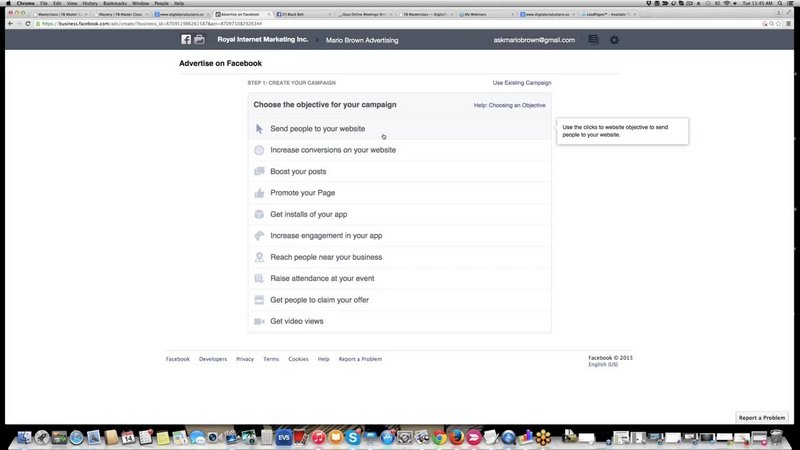The height and width of the screenshot is (450, 800).
Task: Open the settings gear in Facebook header
Action: coord(614,40)
